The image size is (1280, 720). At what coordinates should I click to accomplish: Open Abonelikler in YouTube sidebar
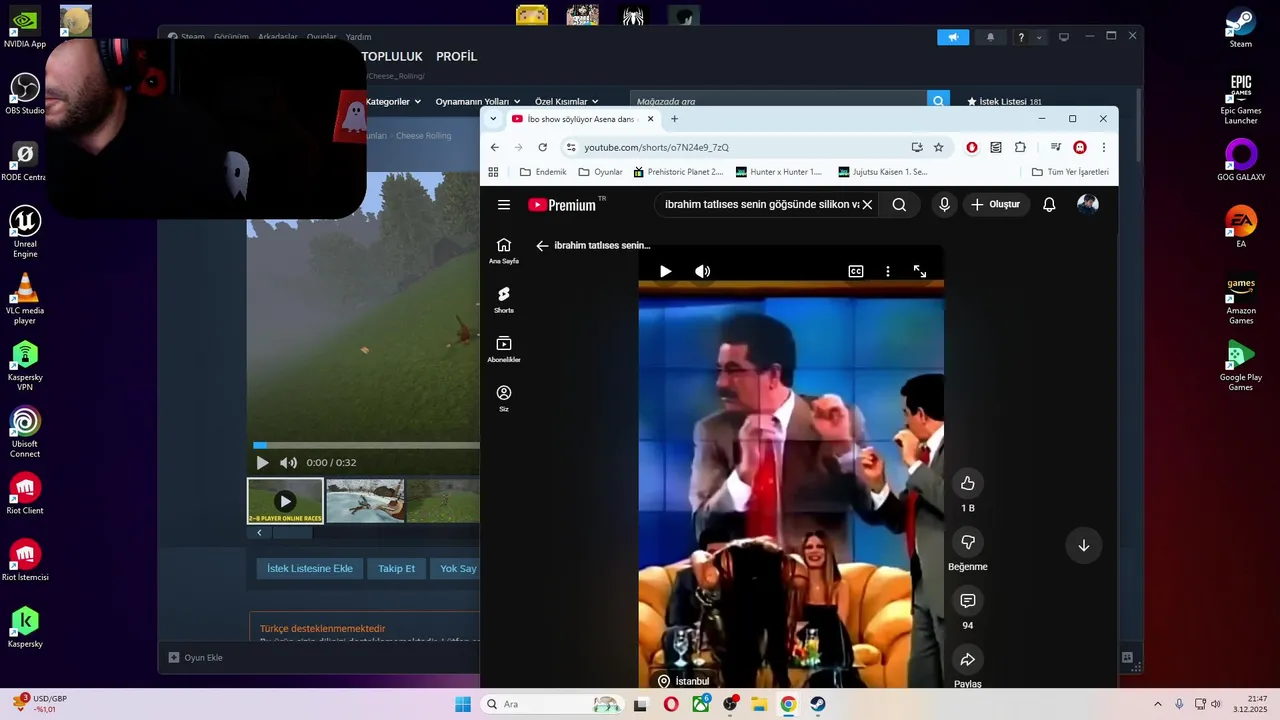click(x=504, y=349)
